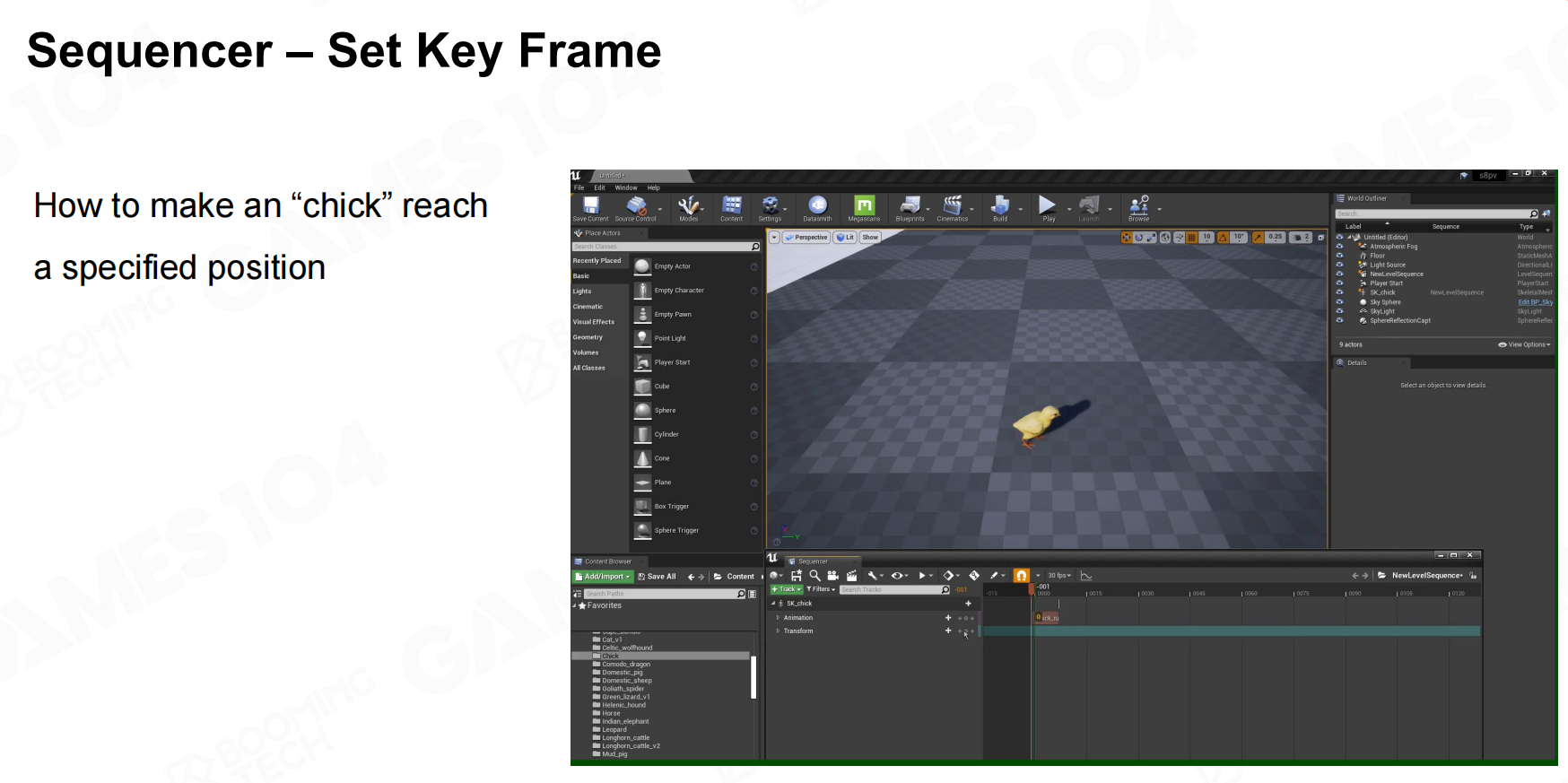
Task: Toggle visibility eye for SK_chick actor
Action: tap(1339, 292)
